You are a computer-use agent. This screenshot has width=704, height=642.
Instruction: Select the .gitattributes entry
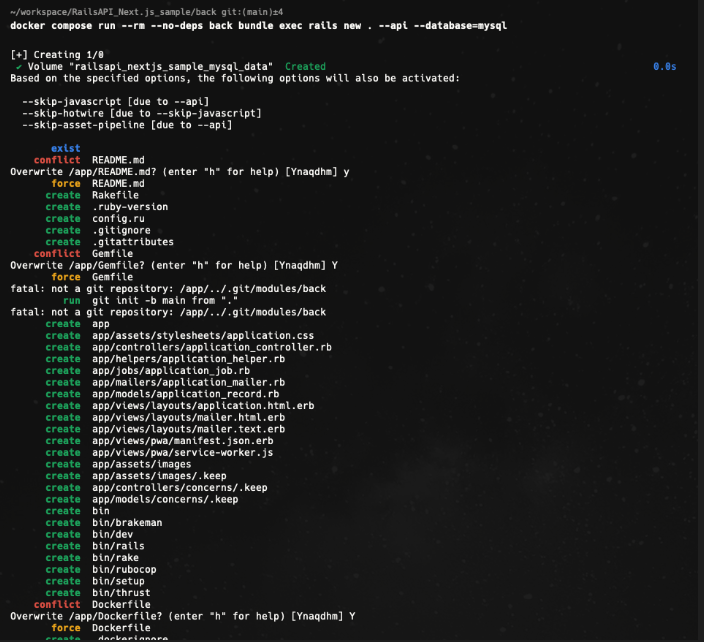point(133,242)
